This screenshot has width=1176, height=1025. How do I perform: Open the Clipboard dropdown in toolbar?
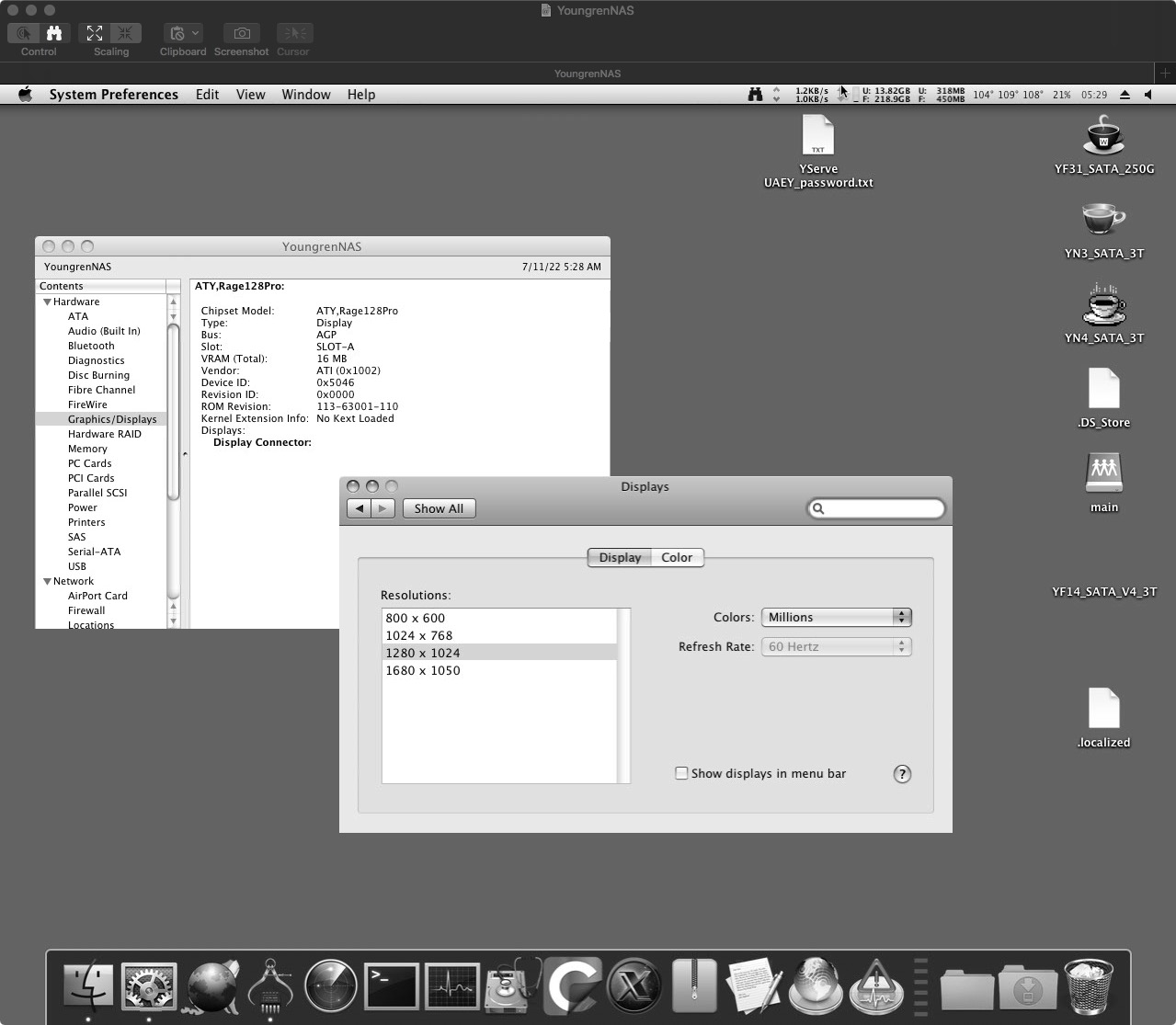183,33
